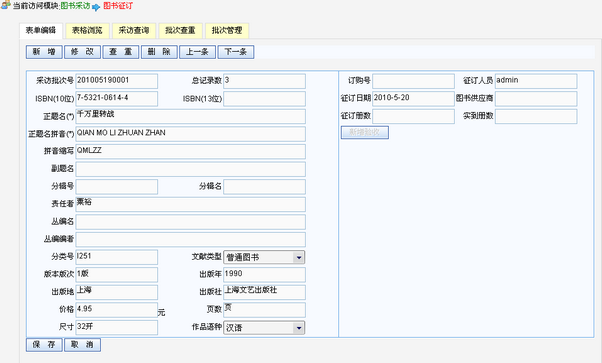
Task: Open the 图书采访 breadcrumb link
Action: tap(75, 6)
